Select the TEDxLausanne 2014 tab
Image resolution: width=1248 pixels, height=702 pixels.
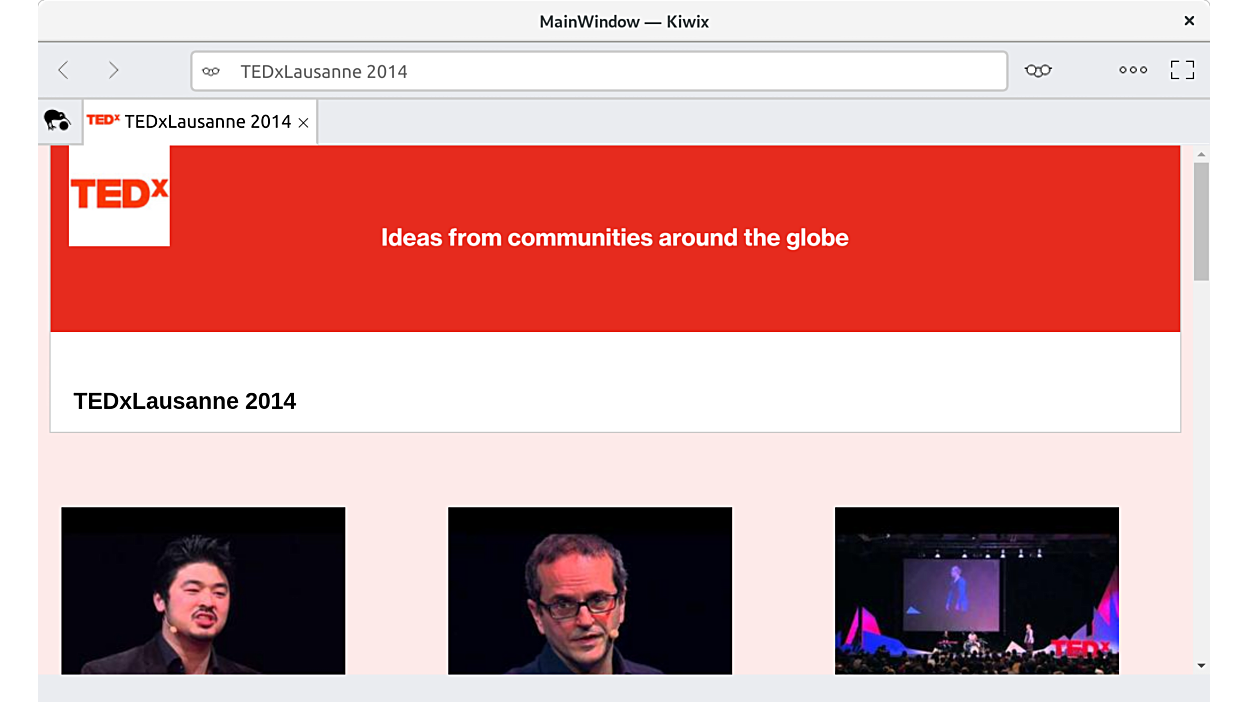(200, 122)
